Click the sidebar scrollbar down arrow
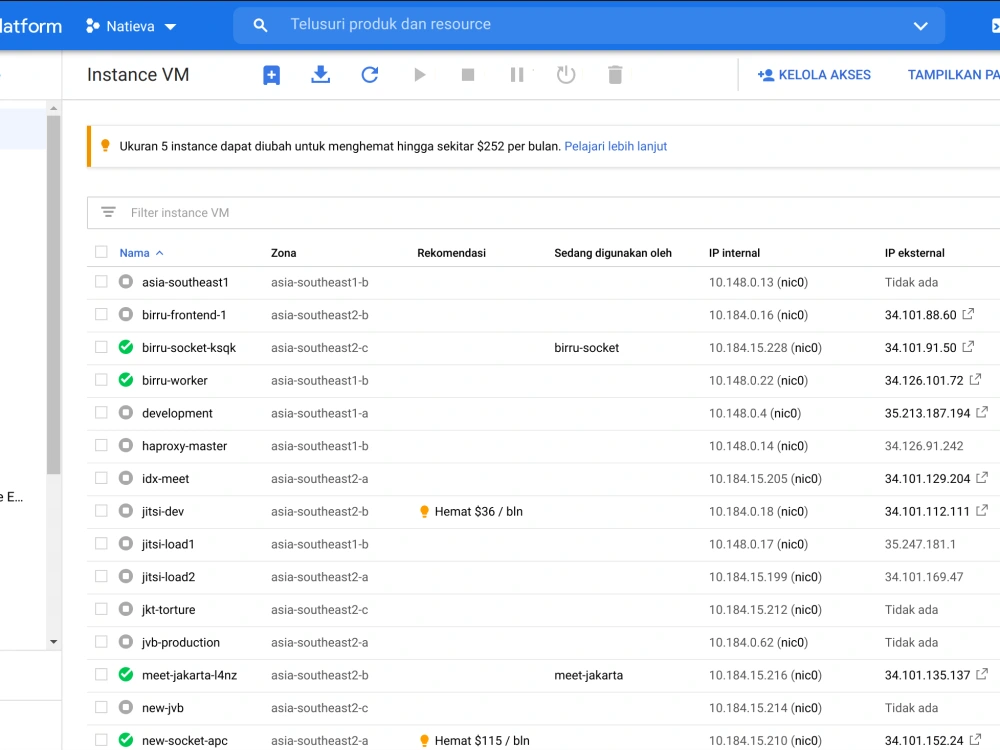This screenshot has width=1000, height=750. (x=54, y=642)
